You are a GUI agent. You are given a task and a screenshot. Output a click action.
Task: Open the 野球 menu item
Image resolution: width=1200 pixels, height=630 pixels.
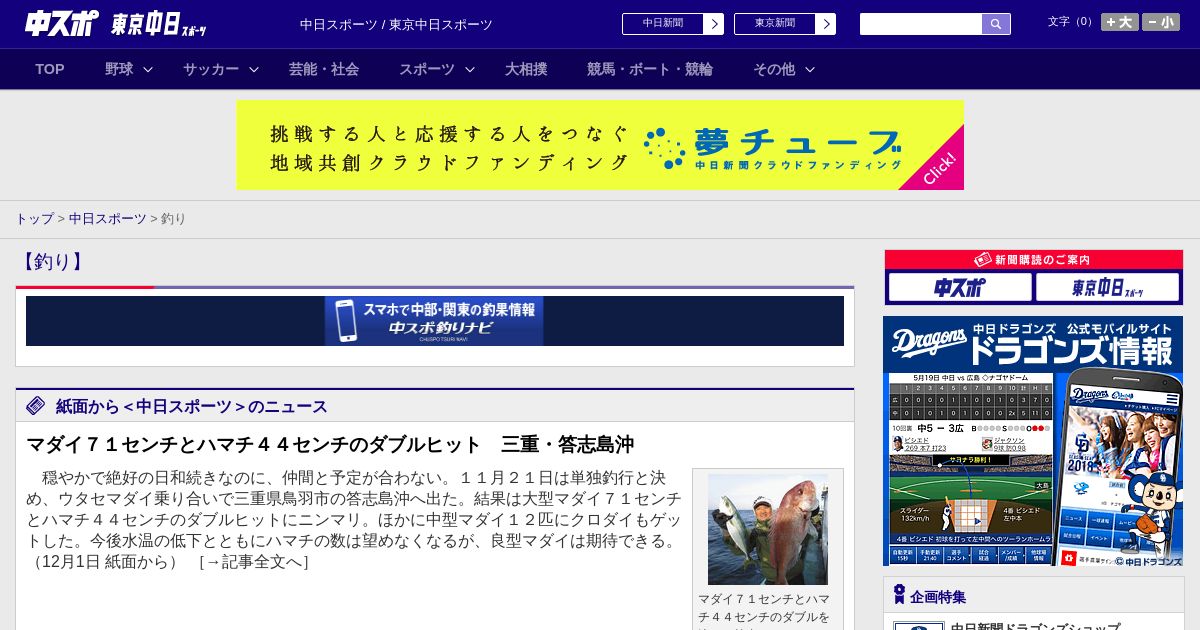tap(119, 69)
